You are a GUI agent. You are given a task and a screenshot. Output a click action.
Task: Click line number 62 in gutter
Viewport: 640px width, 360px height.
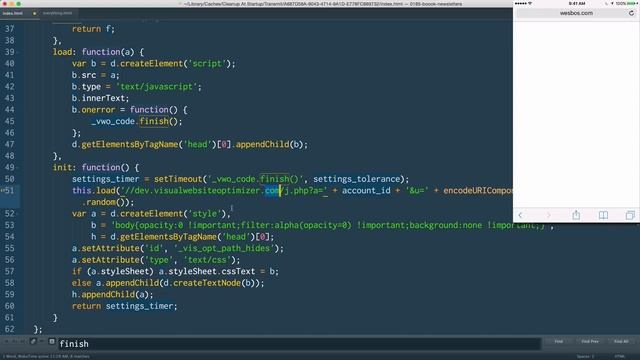(9, 329)
